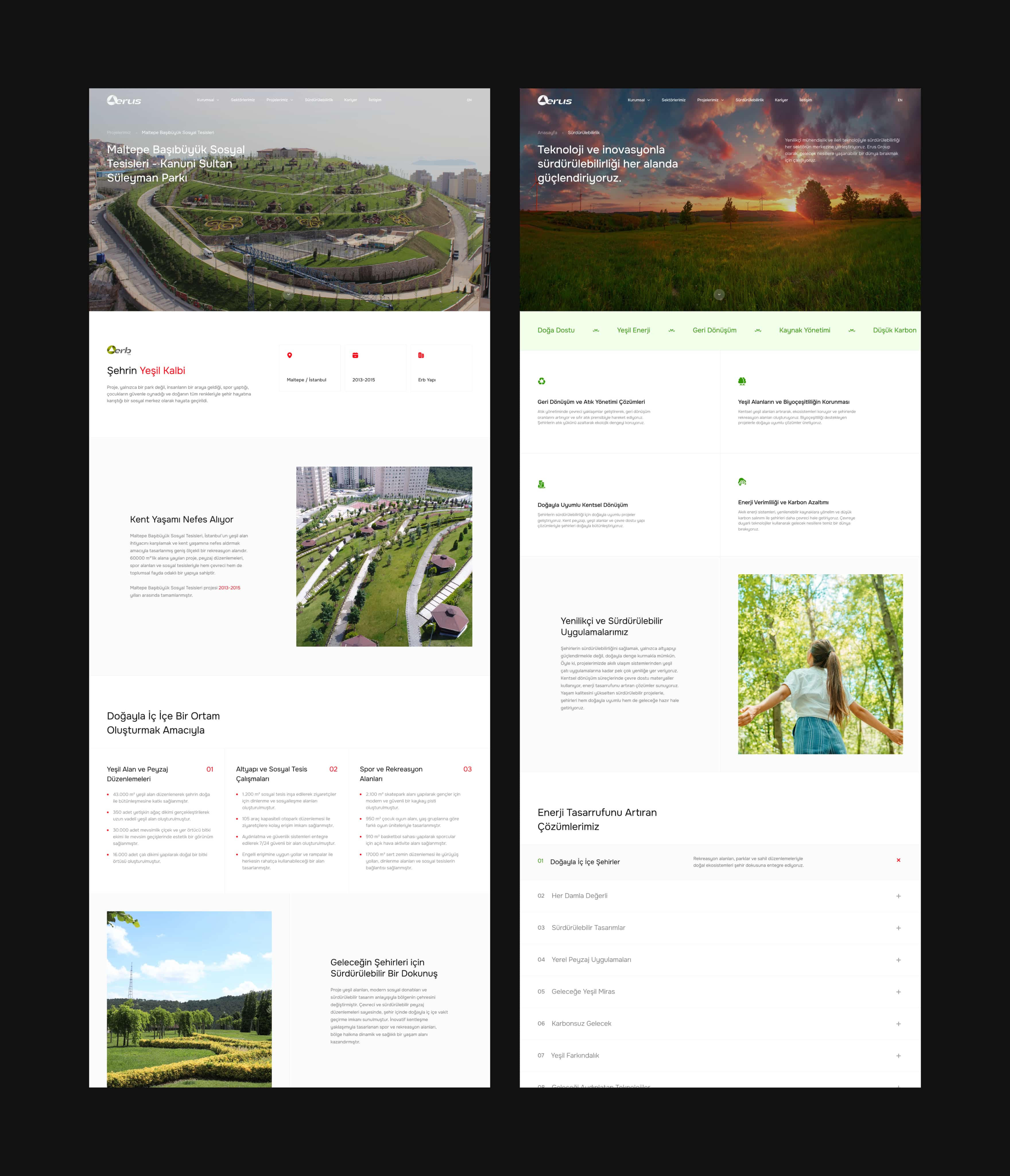Viewport: 1010px width, 1176px height.
Task: Open Kurumsal dropdown on left page
Action: (x=208, y=100)
